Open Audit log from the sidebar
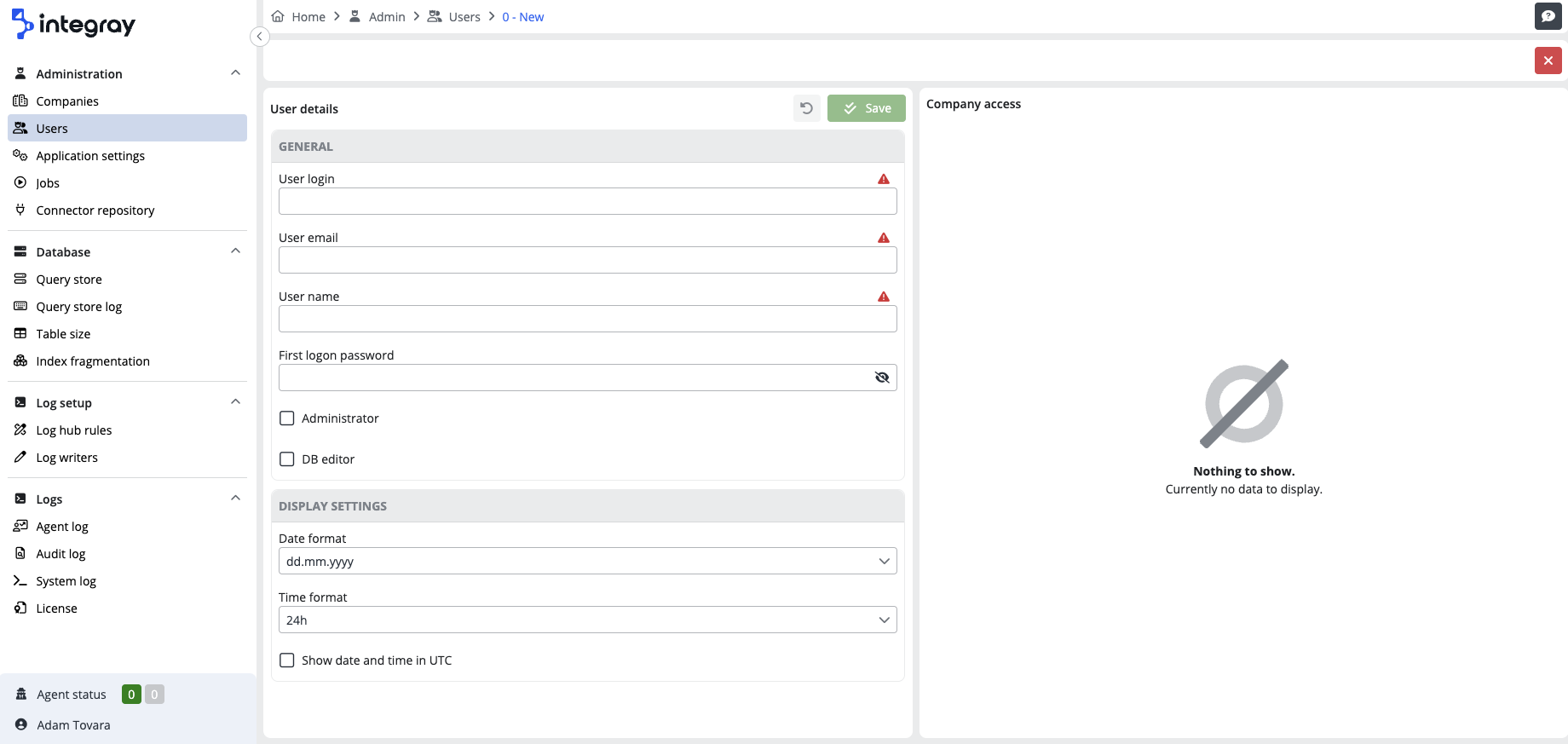This screenshot has width=1568, height=744. coord(61,554)
